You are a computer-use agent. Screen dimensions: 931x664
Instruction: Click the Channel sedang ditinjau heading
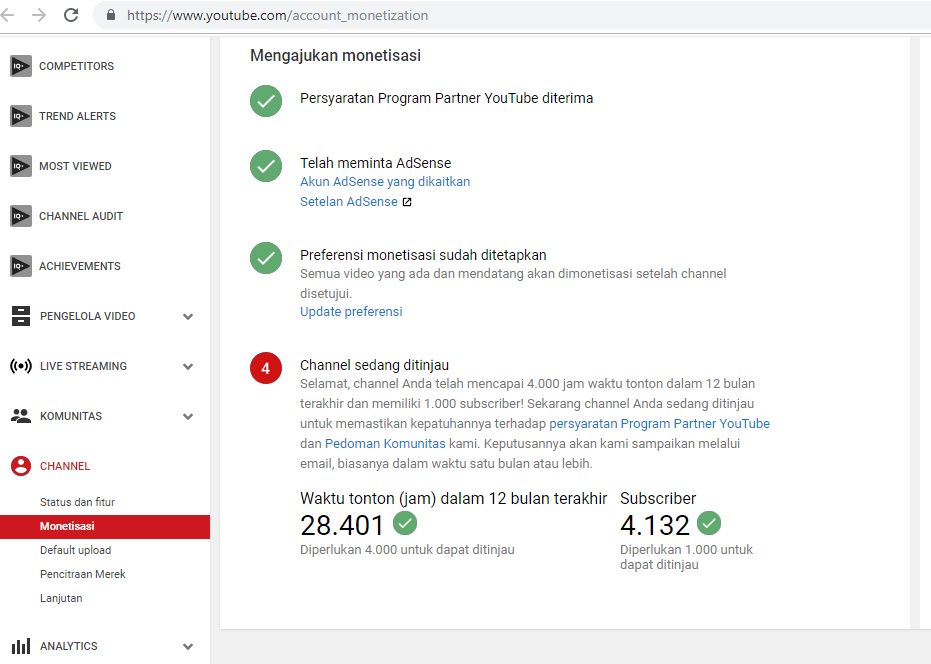[374, 365]
